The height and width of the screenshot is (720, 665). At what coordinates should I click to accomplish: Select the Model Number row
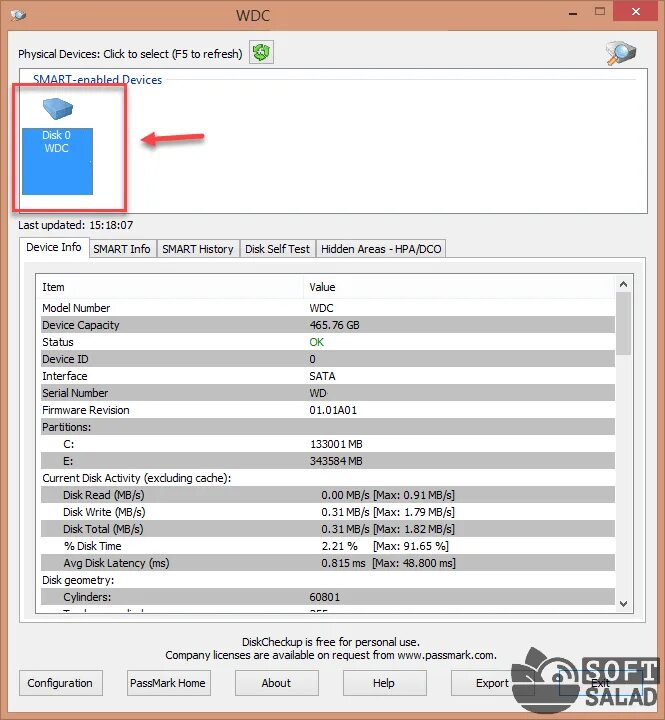(328, 308)
